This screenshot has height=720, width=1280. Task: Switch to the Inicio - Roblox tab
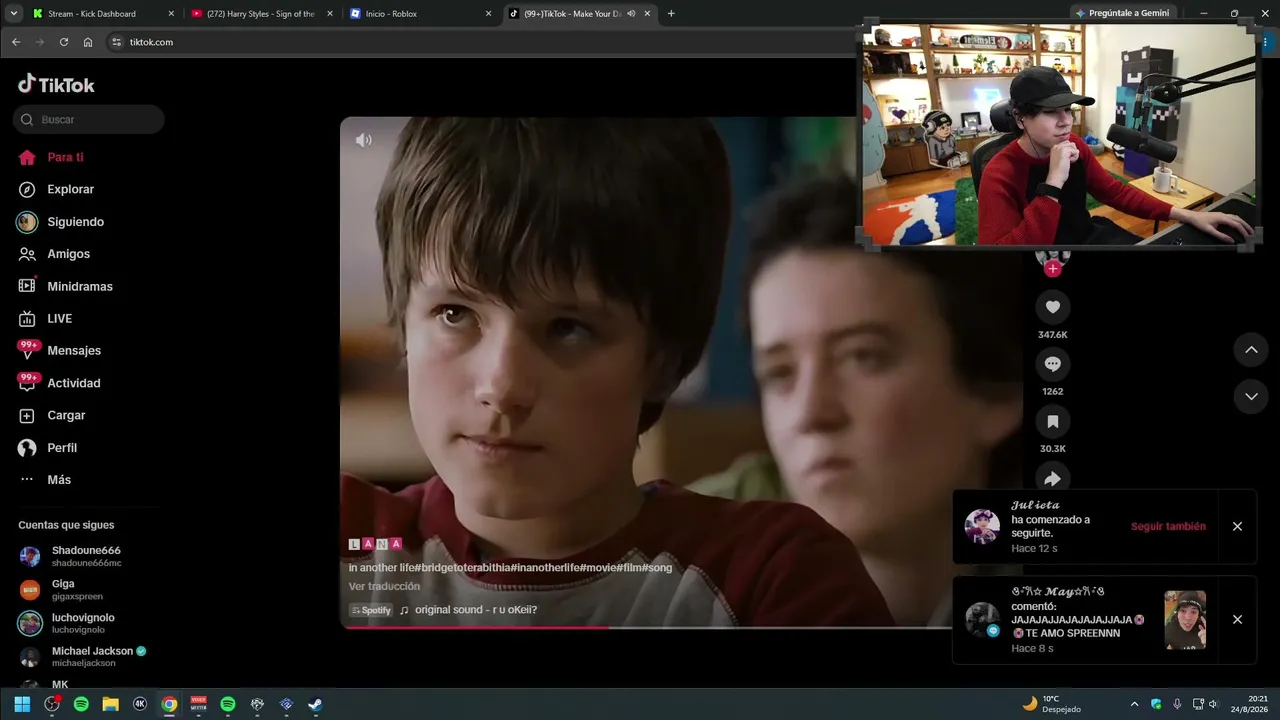pyautogui.click(x=421, y=14)
